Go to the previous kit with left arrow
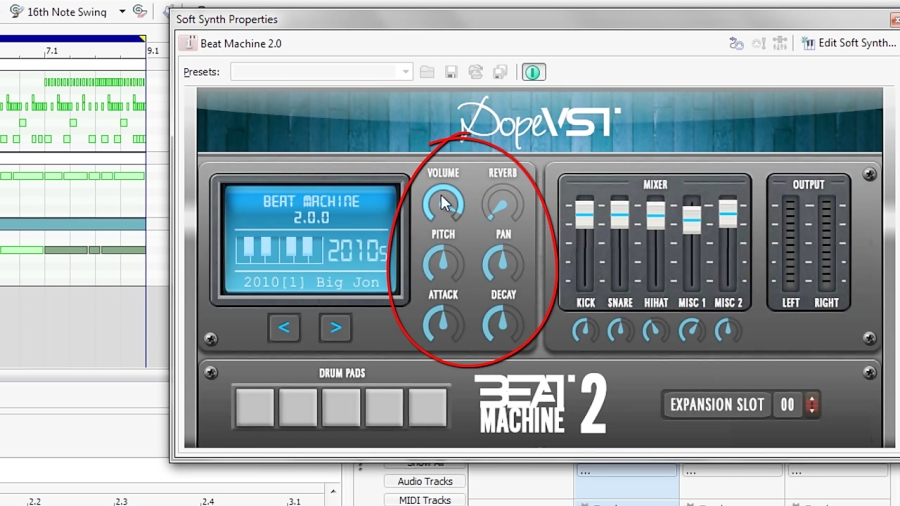The image size is (900, 506). coord(284,328)
